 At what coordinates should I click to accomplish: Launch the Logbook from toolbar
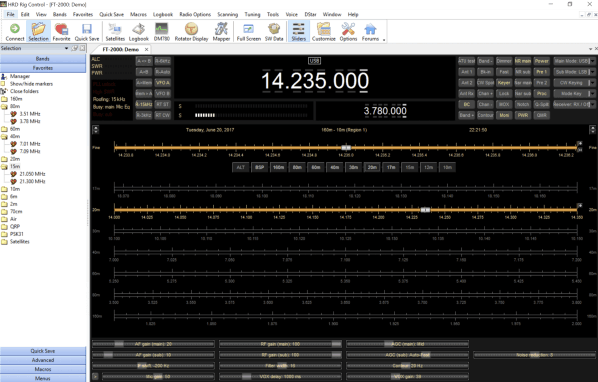coord(138,32)
